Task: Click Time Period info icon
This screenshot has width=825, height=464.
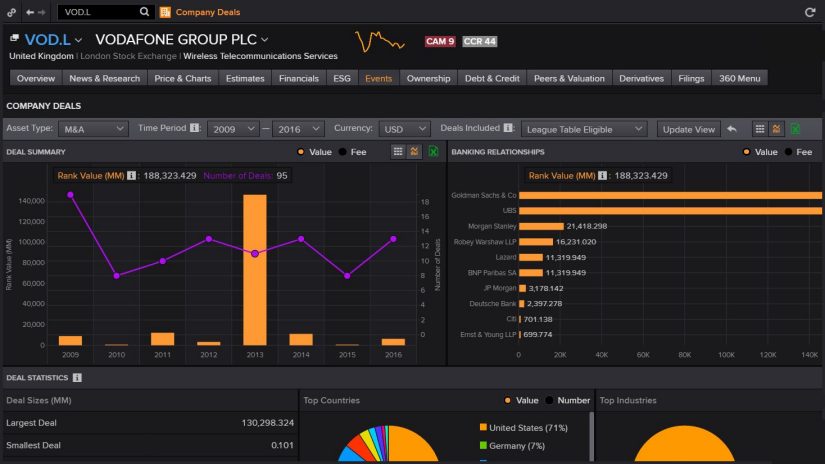Action: pos(194,128)
